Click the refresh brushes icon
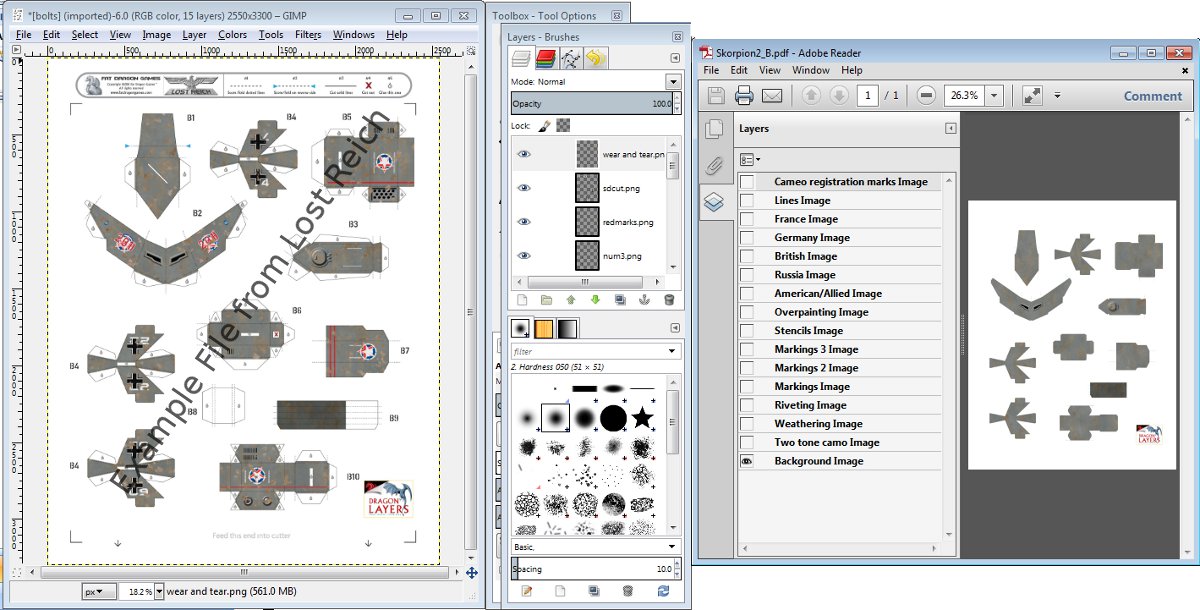This screenshot has height=610, width=1200. (x=663, y=591)
